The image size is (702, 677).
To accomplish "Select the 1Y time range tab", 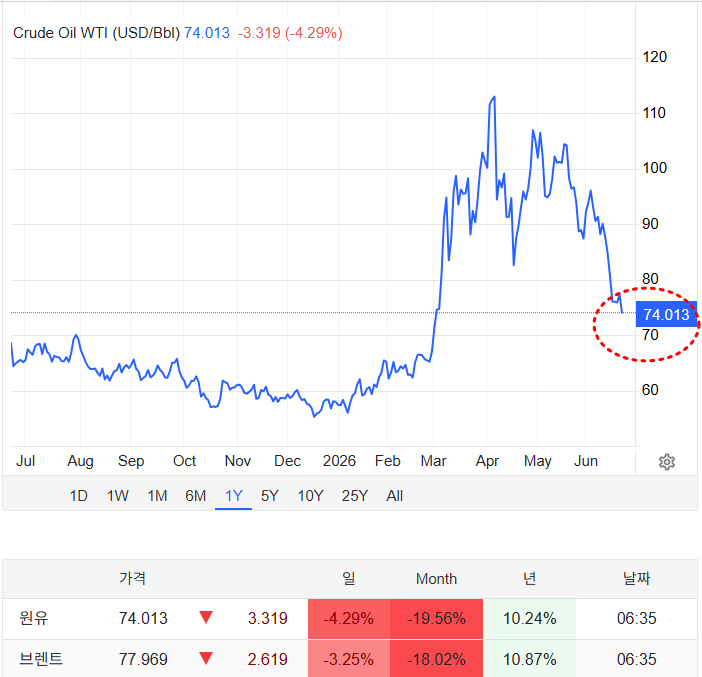I will click(233, 496).
